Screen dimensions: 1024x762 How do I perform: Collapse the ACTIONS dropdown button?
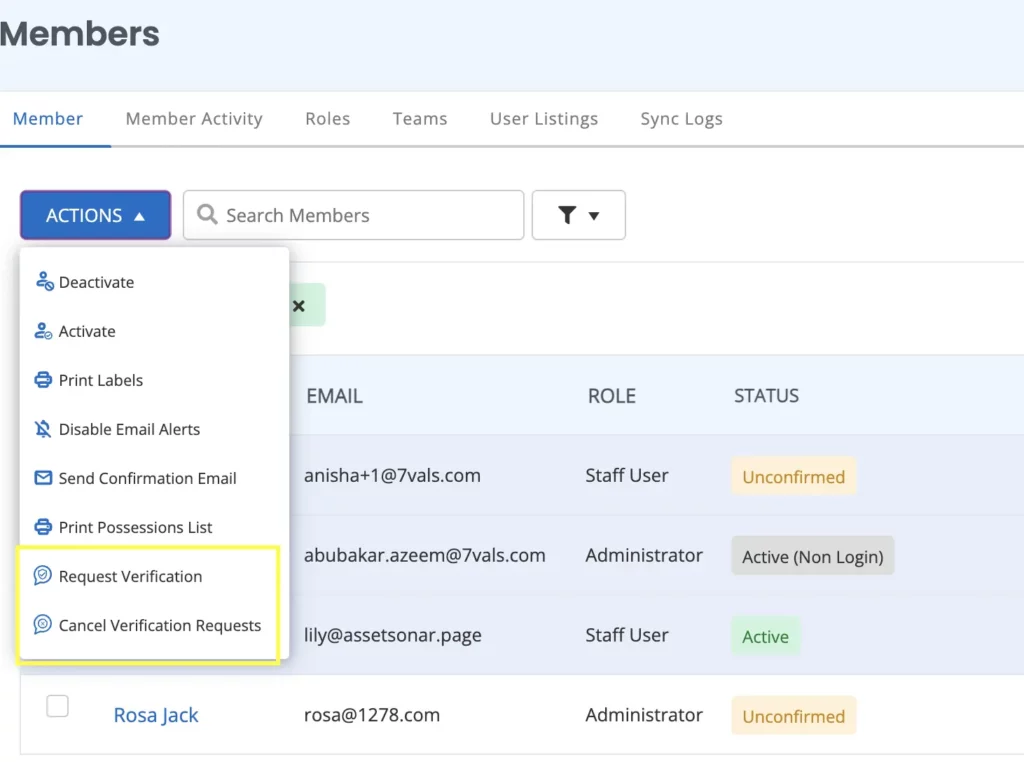click(95, 215)
